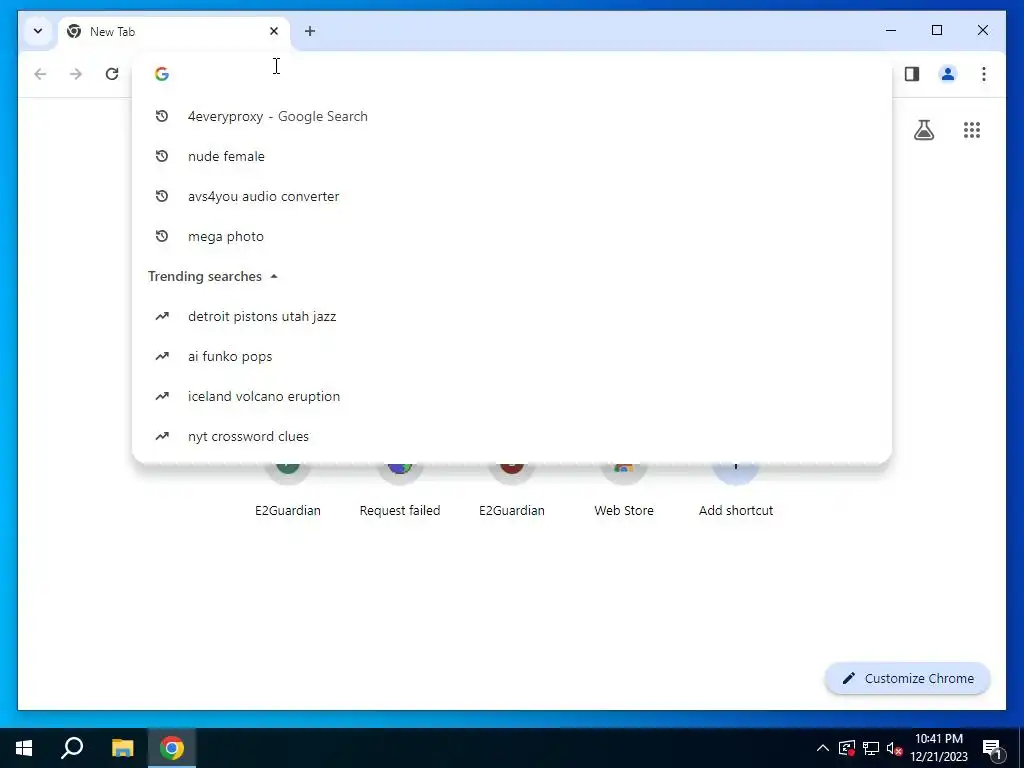Screen dimensions: 1024x768
Task: Open a new tab with the plus button
Action: (x=310, y=31)
